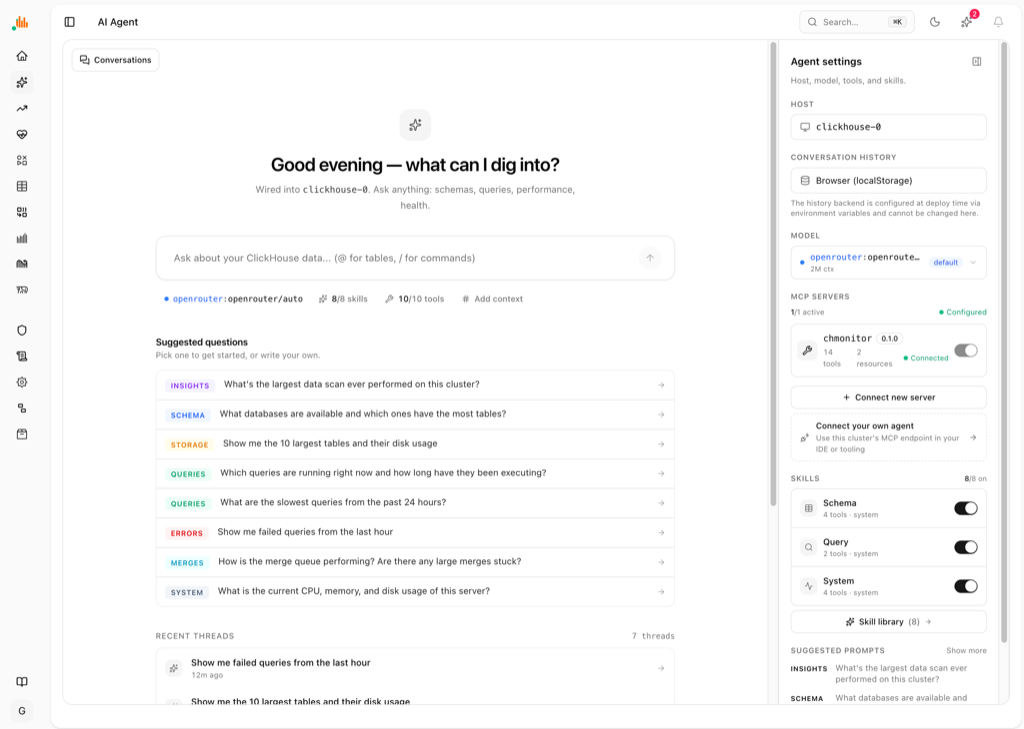
Task: Click Show more for suggested prompts
Action: tap(967, 651)
